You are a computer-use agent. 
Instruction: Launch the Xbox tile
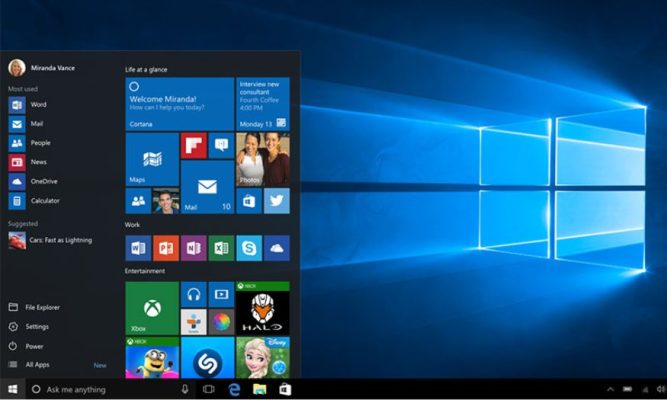[152, 307]
